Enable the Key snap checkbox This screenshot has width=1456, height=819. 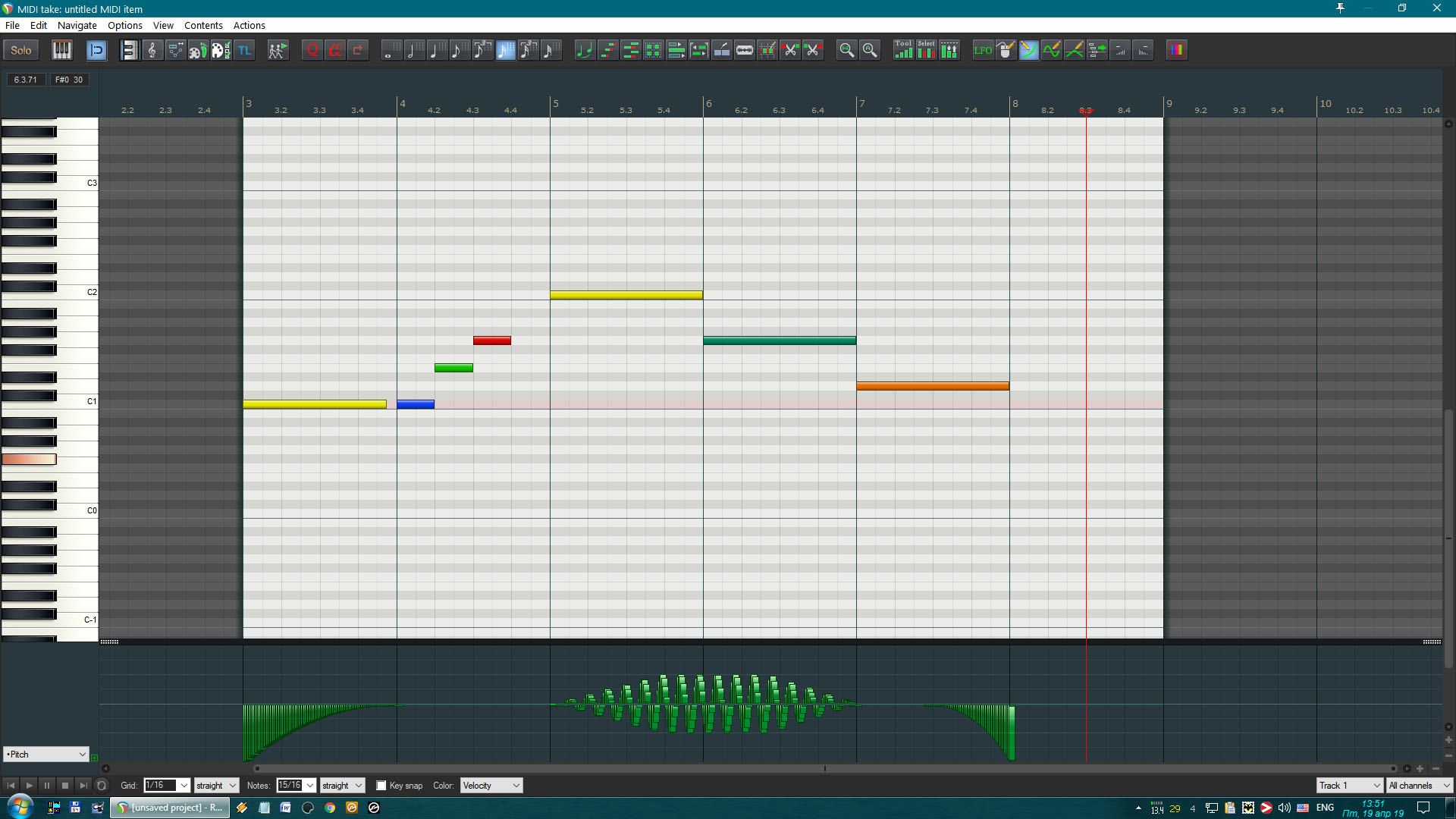381,786
